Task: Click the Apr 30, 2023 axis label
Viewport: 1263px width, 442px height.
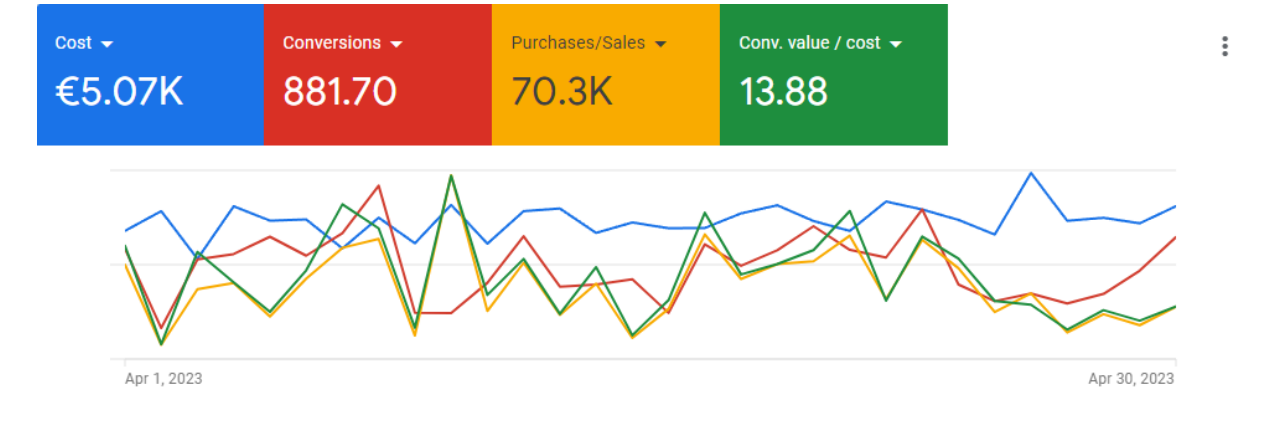Action: 1131,379
